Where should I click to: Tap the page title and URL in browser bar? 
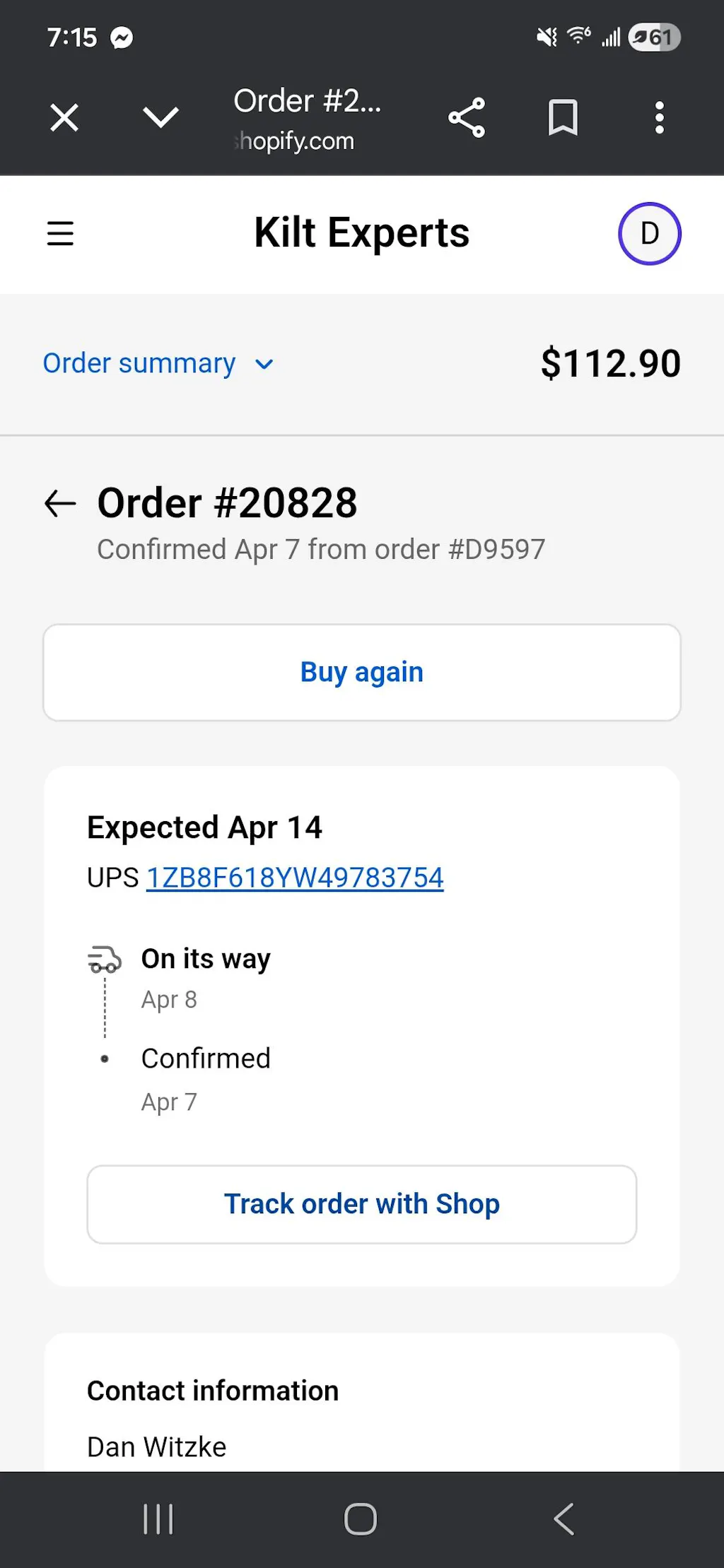(308, 119)
